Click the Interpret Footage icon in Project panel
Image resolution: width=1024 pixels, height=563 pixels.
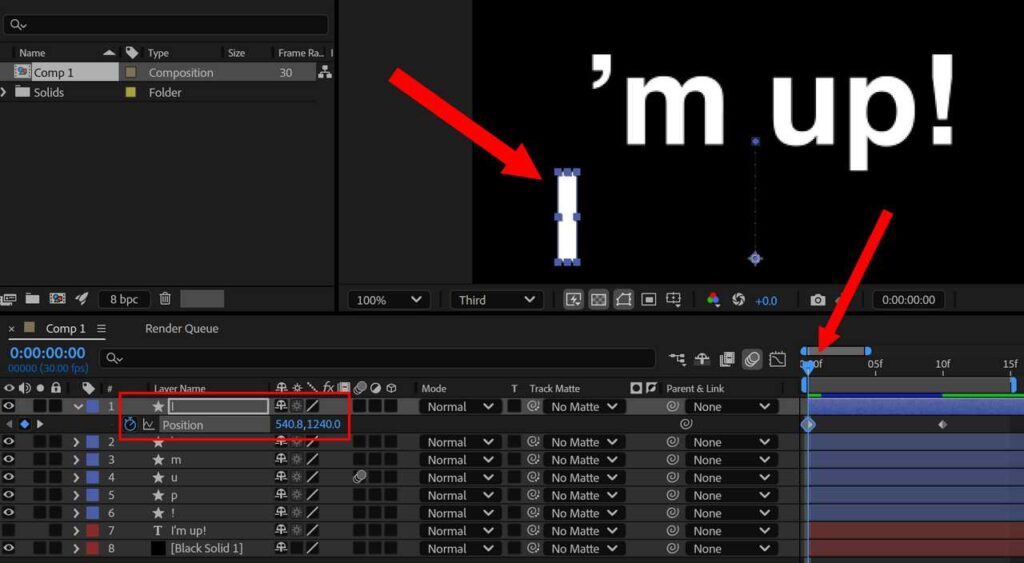8,299
